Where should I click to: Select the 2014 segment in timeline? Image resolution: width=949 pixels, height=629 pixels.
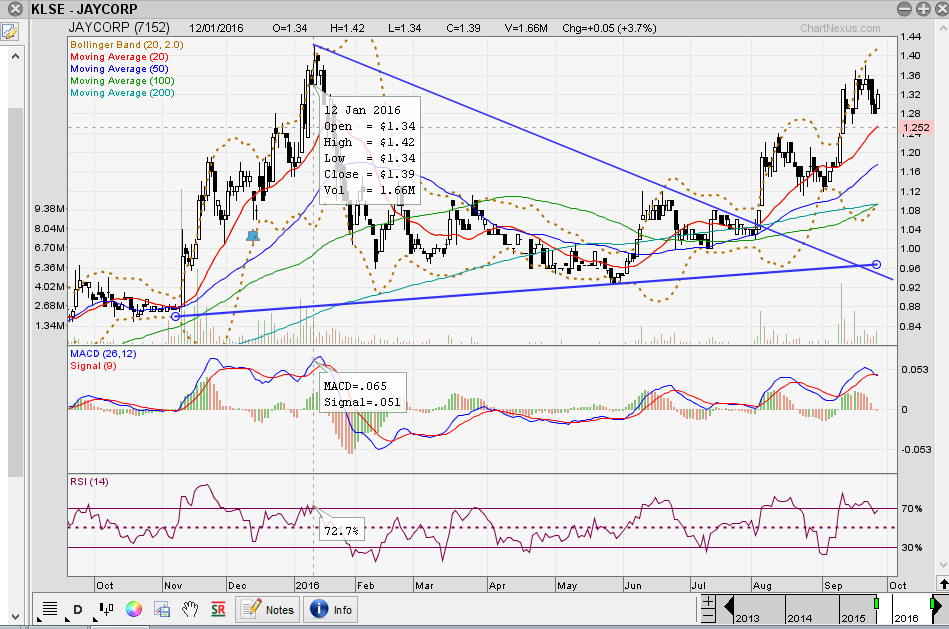812,609
